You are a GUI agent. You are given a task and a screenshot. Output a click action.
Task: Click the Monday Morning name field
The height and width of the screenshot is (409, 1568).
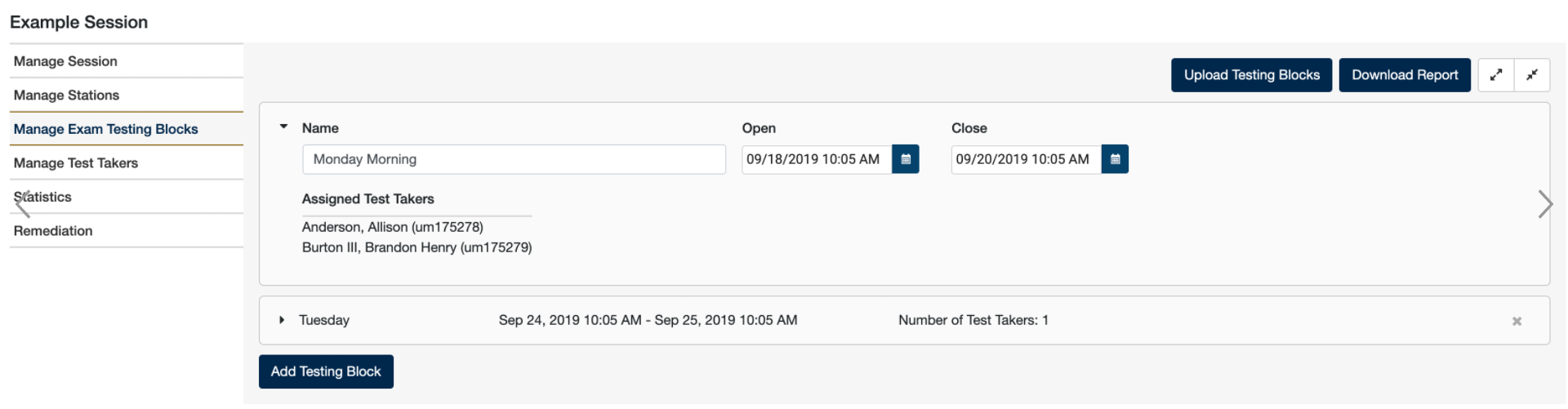[514, 159]
